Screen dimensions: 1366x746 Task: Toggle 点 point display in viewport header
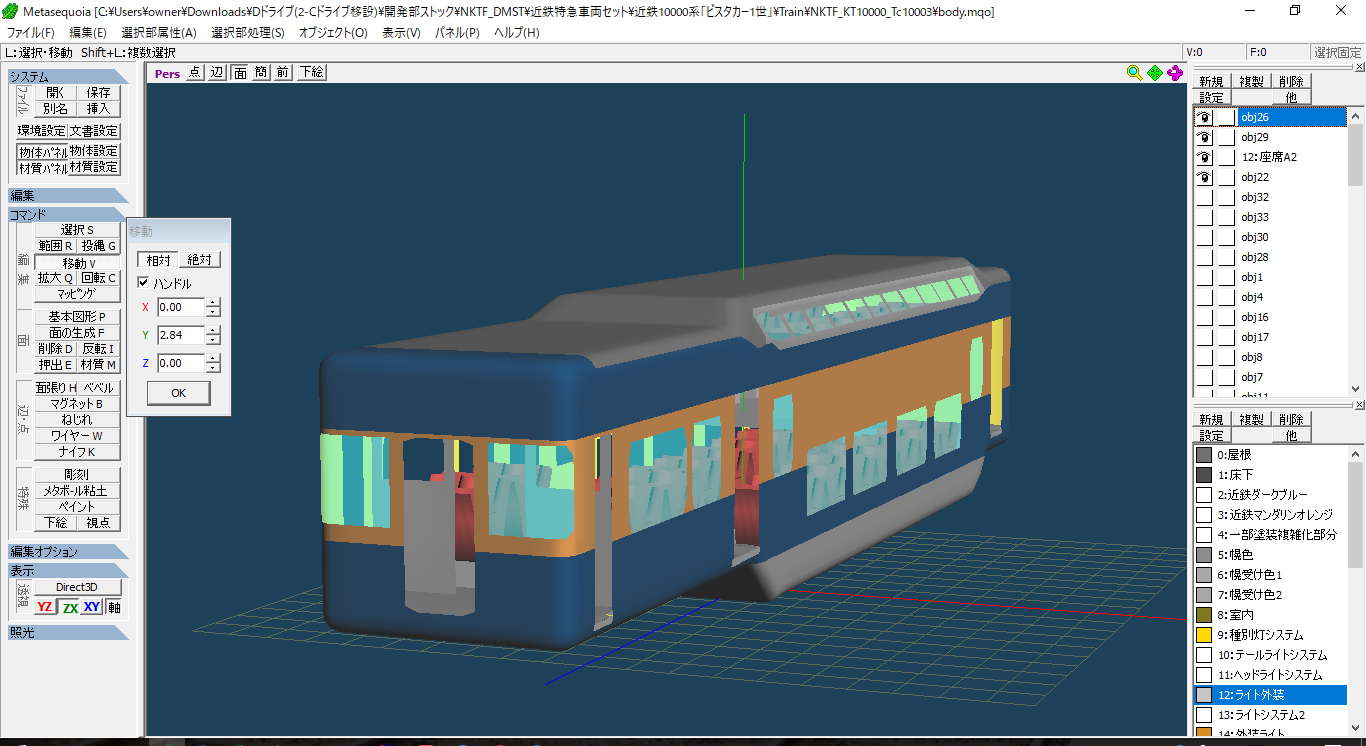point(195,72)
